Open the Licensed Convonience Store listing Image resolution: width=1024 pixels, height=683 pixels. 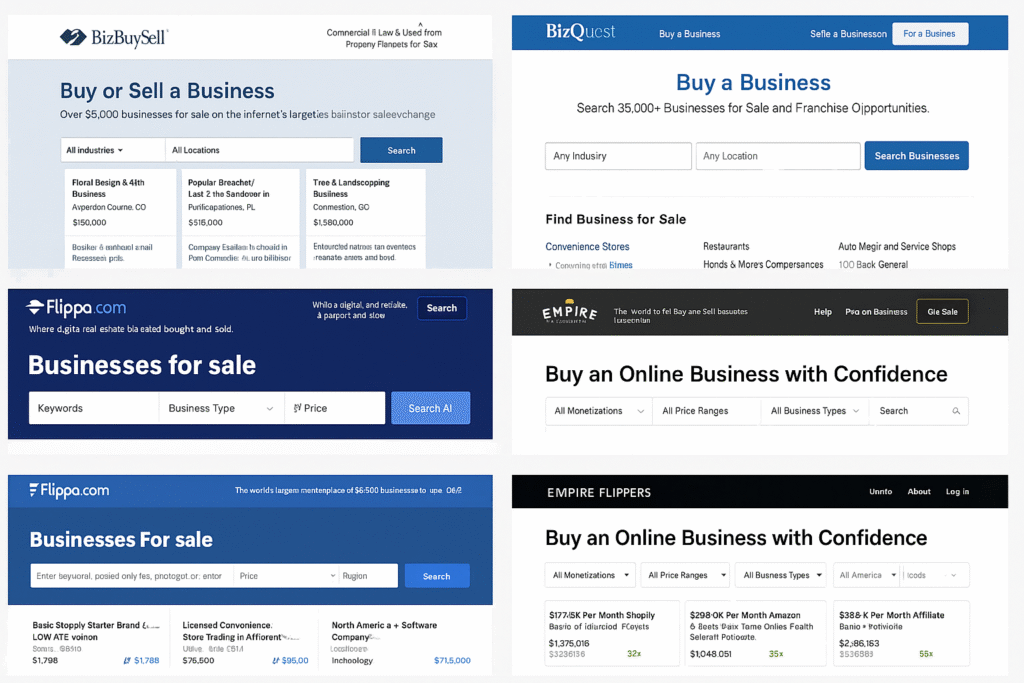(245, 643)
